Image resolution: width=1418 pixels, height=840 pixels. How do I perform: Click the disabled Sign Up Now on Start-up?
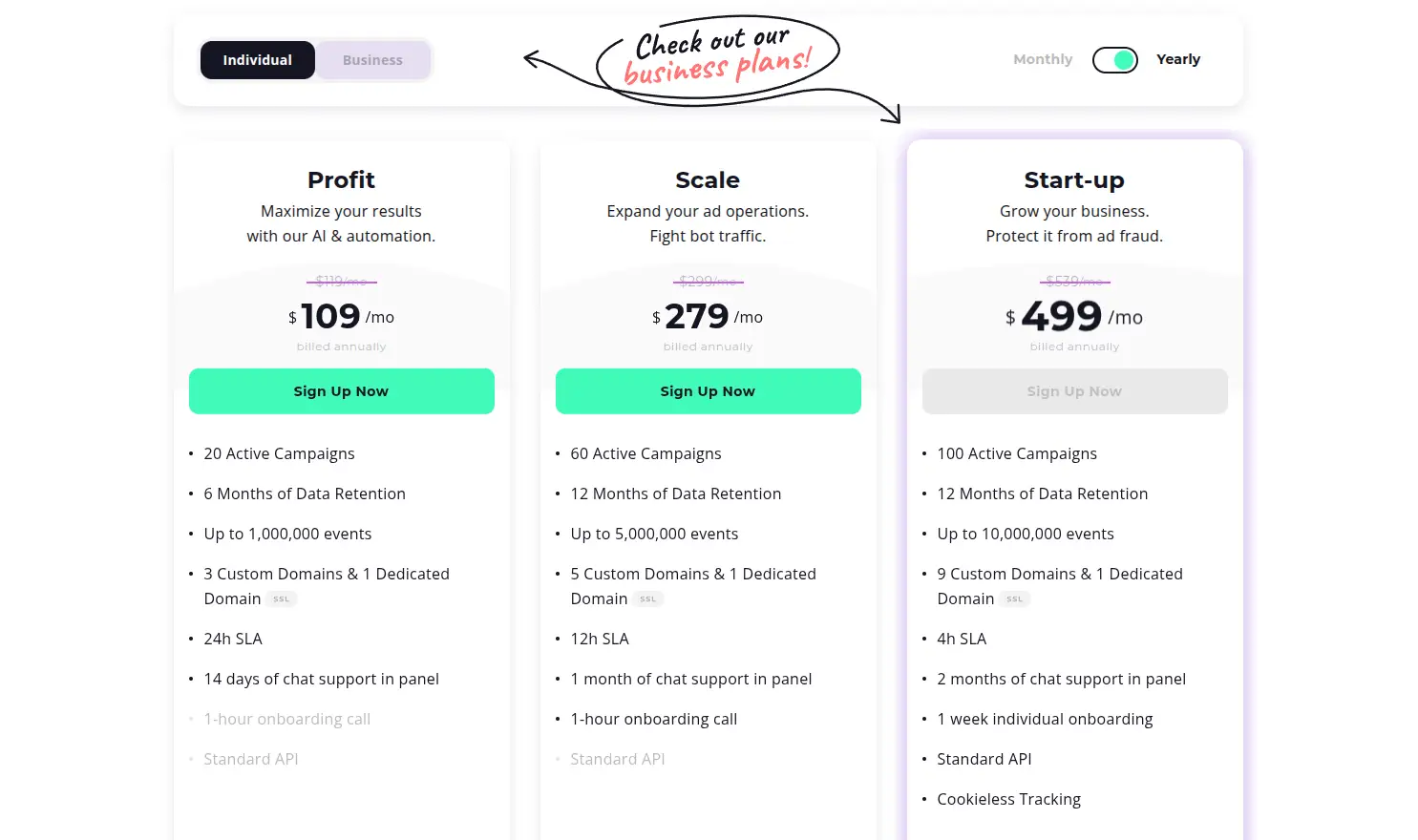[1074, 390]
